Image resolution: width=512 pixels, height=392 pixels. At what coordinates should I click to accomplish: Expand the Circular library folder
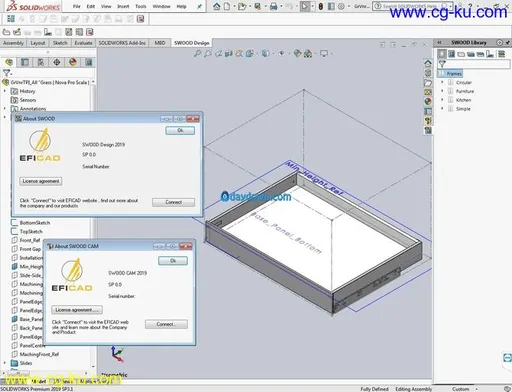coord(442,82)
